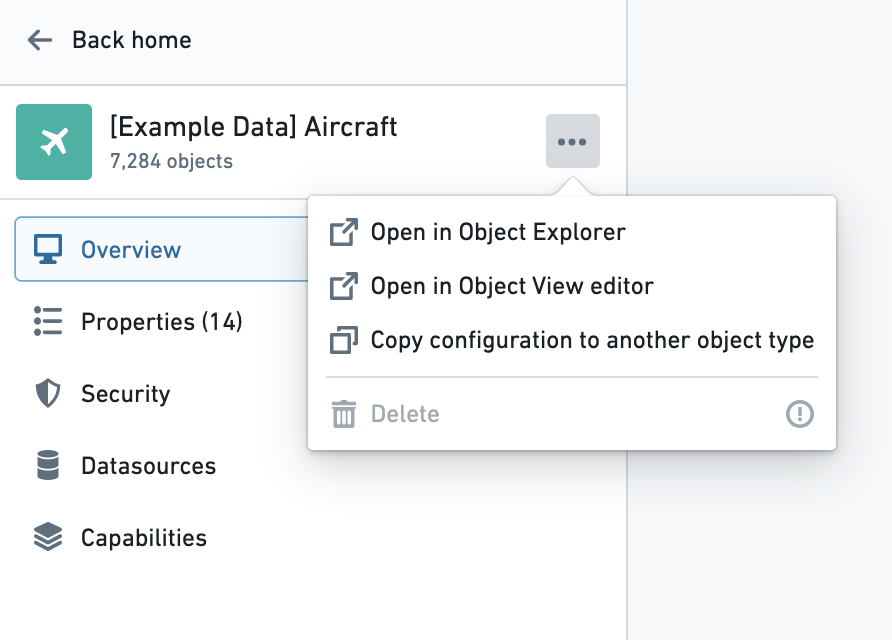Go to Back home link
The height and width of the screenshot is (640, 892).
click(131, 40)
